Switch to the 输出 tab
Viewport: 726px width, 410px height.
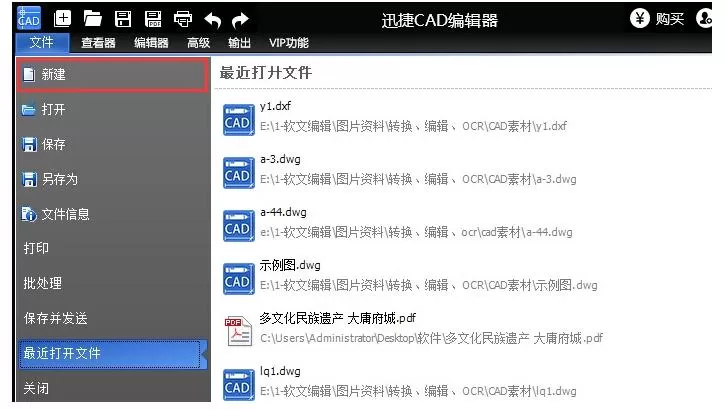(239, 43)
